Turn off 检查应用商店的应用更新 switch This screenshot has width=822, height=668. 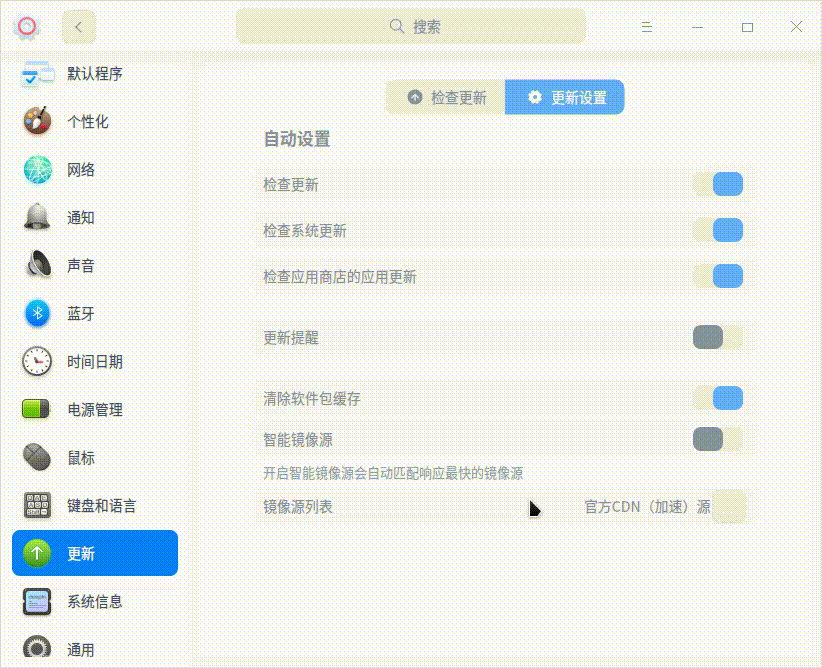(718, 276)
